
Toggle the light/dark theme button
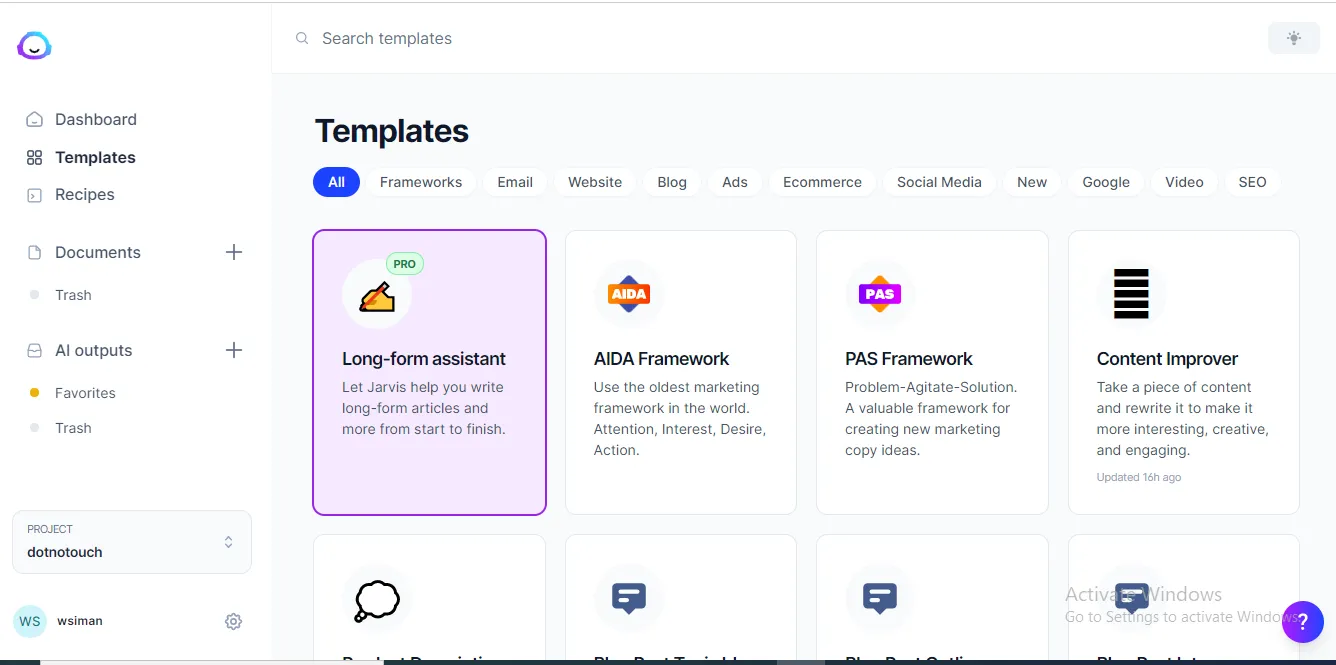point(1294,38)
